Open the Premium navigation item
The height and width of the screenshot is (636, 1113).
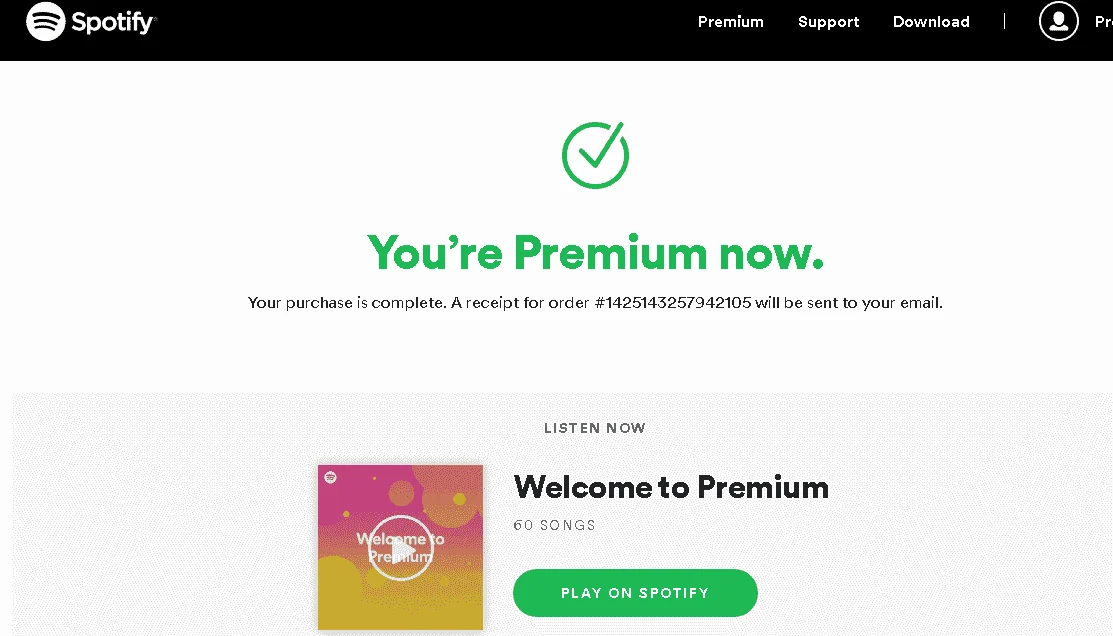730,22
